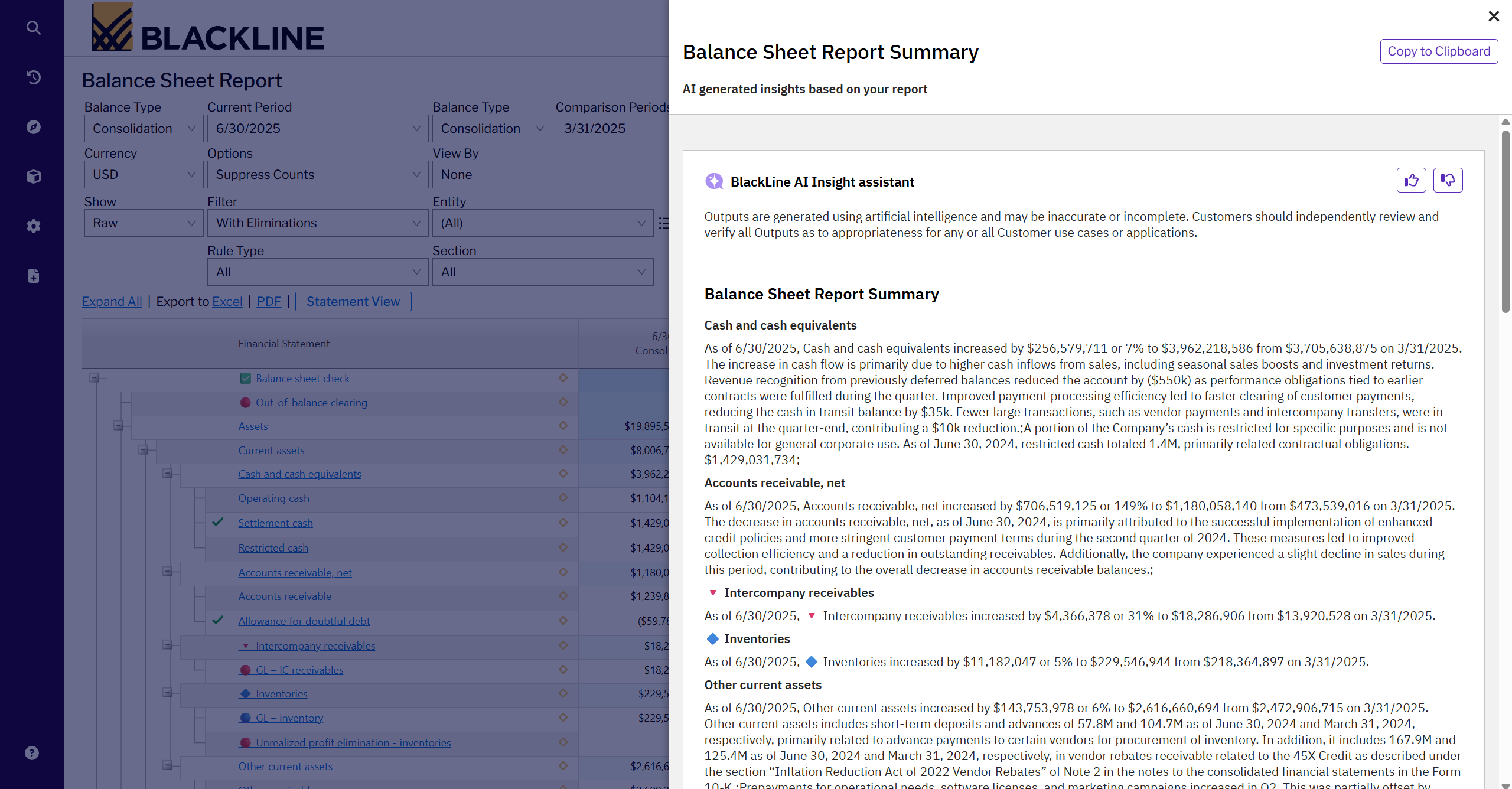Open the Rule Type All dropdown
The height and width of the screenshot is (789, 1512).
click(x=318, y=272)
